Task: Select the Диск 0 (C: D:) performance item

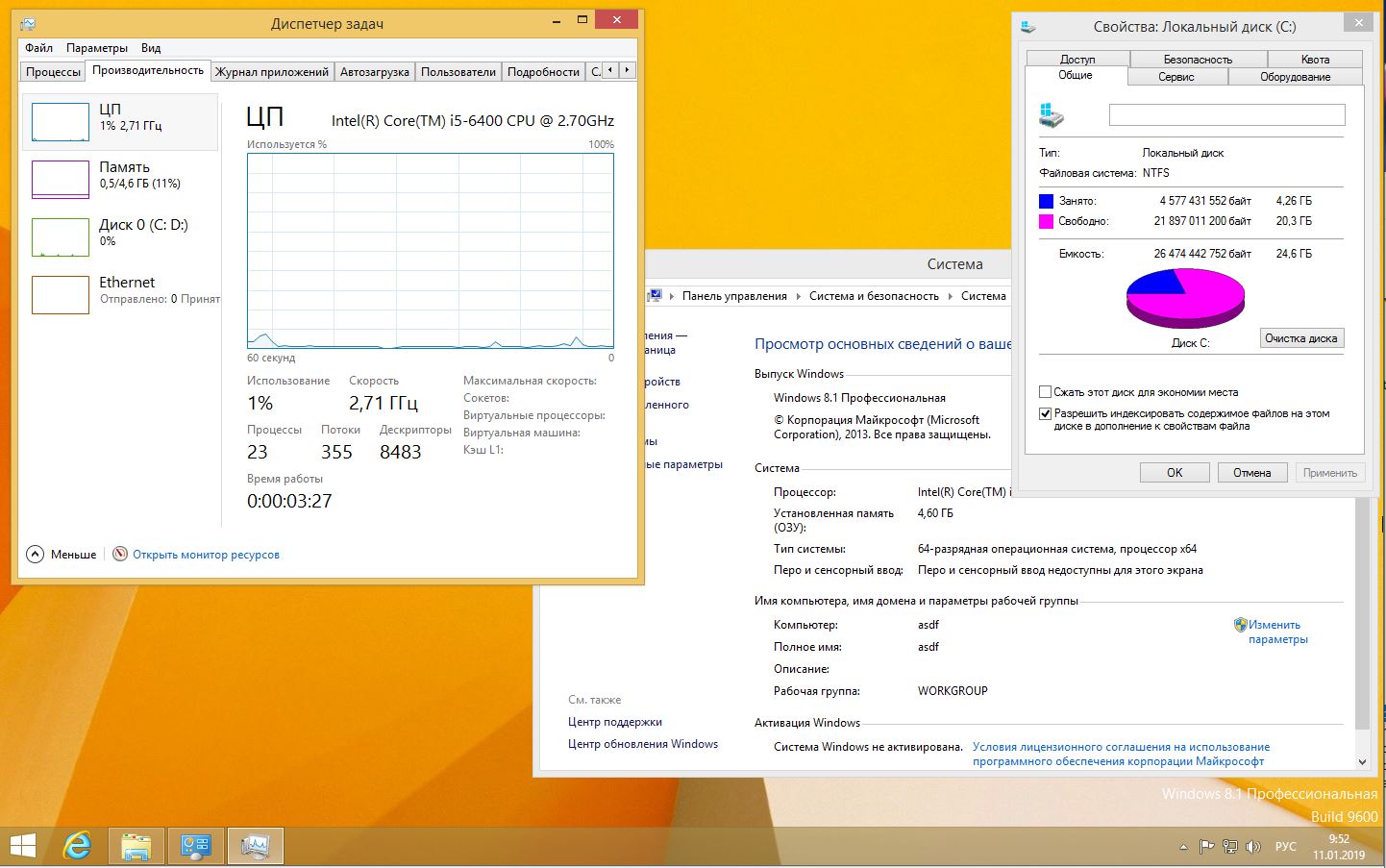Action: coord(121,237)
